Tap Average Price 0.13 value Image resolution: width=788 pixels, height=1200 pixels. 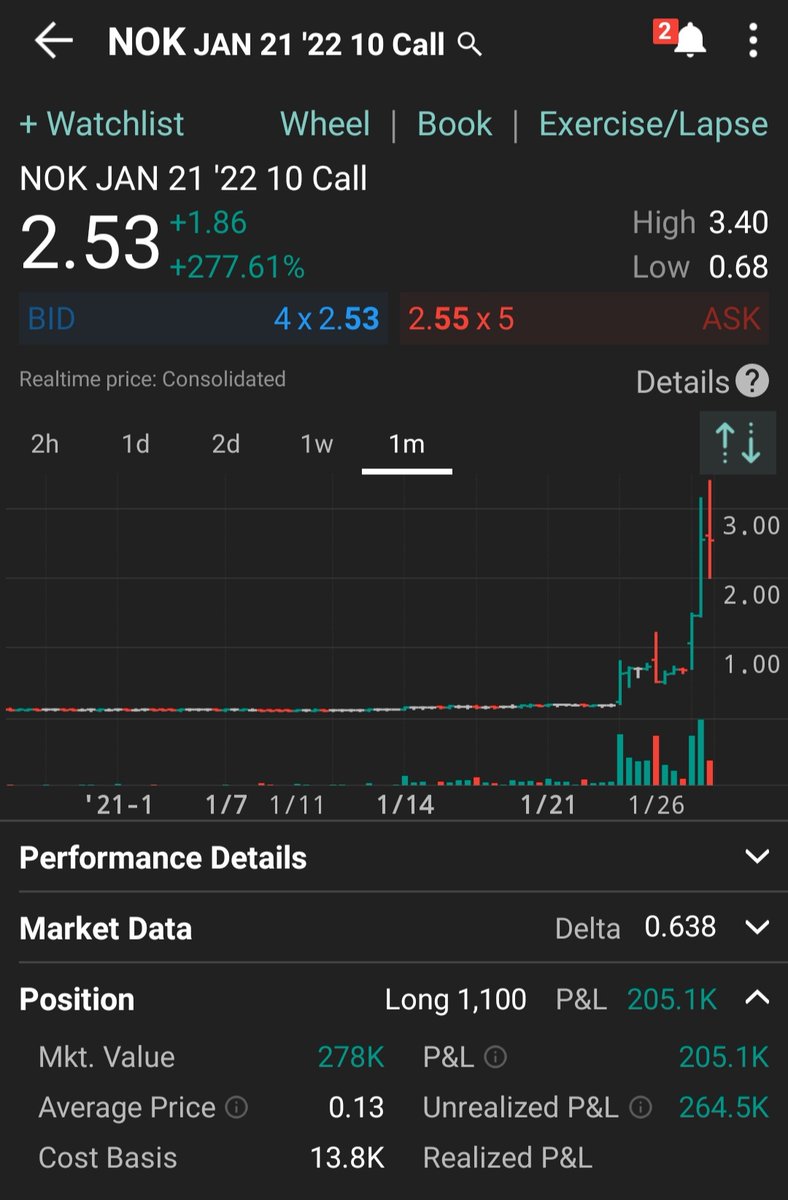click(x=356, y=1108)
